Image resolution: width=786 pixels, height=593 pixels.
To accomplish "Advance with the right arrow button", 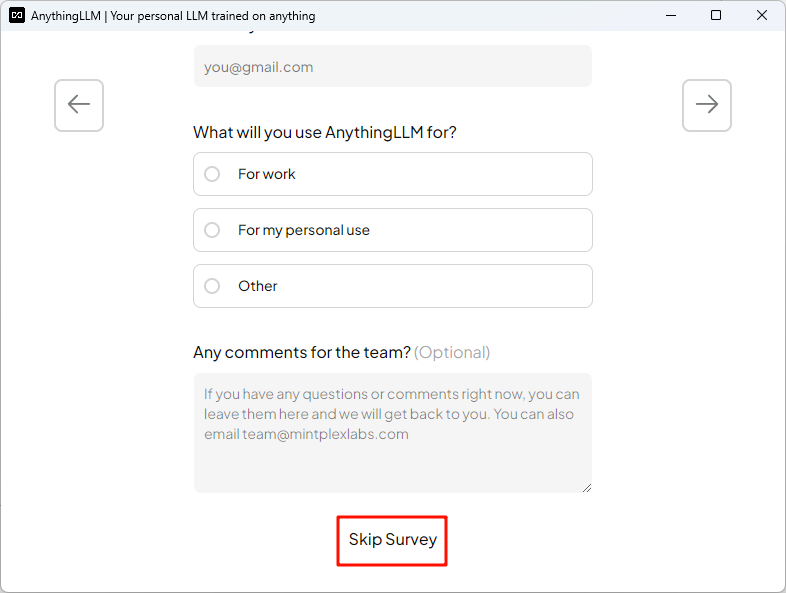I will click(x=706, y=105).
